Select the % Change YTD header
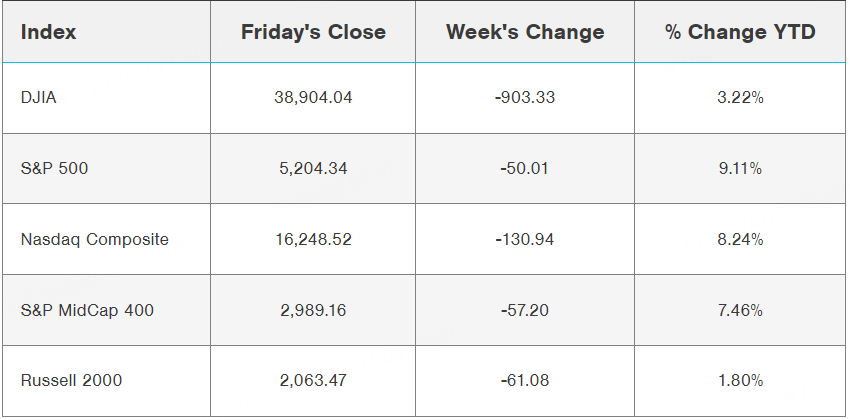The height and width of the screenshot is (420, 850). pos(740,32)
